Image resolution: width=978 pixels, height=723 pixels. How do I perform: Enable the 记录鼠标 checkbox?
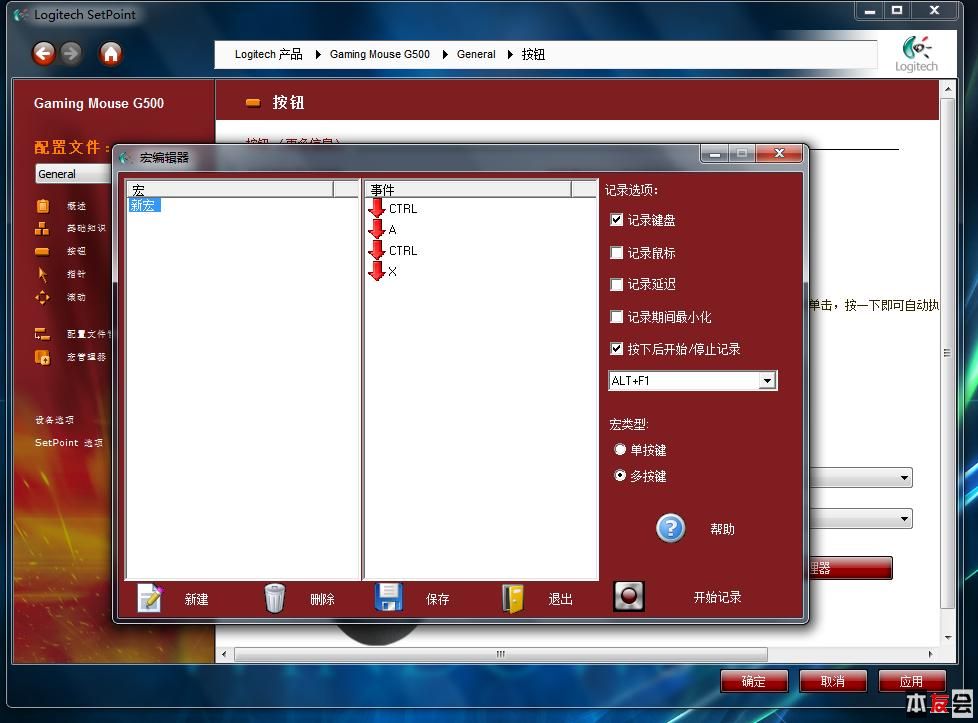[616, 253]
